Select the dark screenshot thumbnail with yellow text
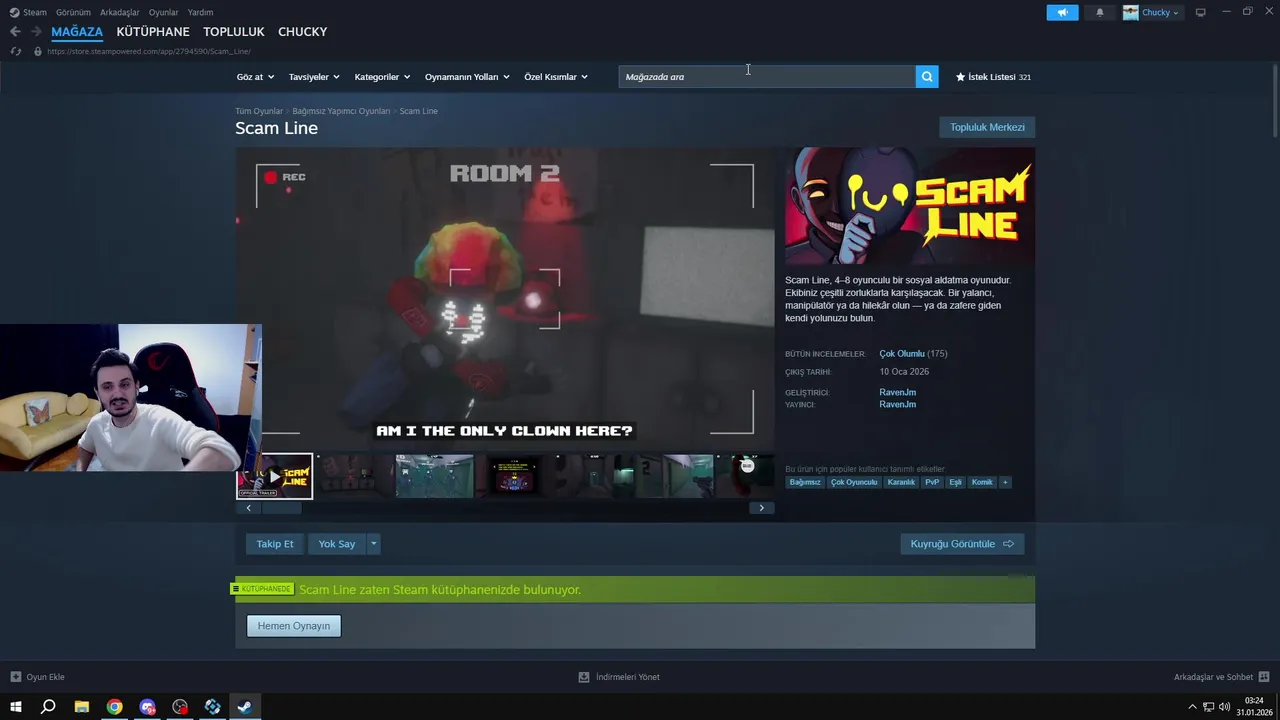Viewport: 1280px width, 720px height. tap(514, 476)
